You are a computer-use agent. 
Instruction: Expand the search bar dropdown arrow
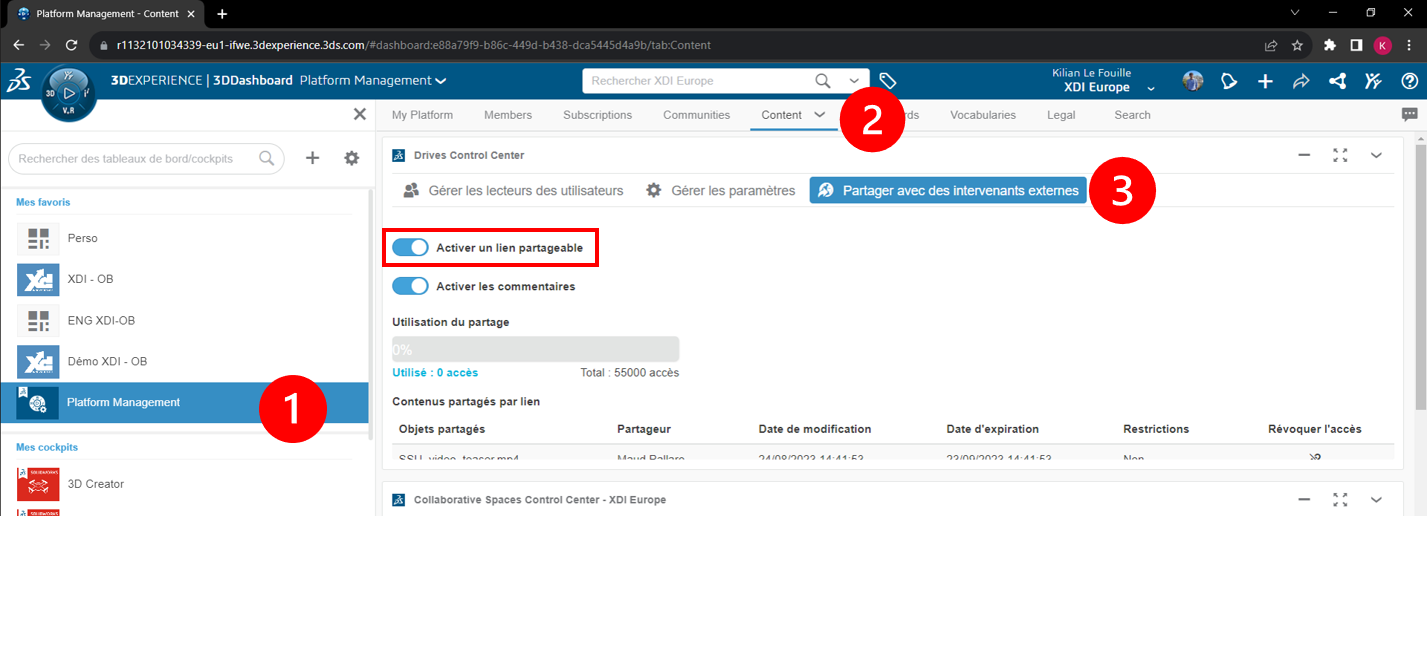pos(854,81)
